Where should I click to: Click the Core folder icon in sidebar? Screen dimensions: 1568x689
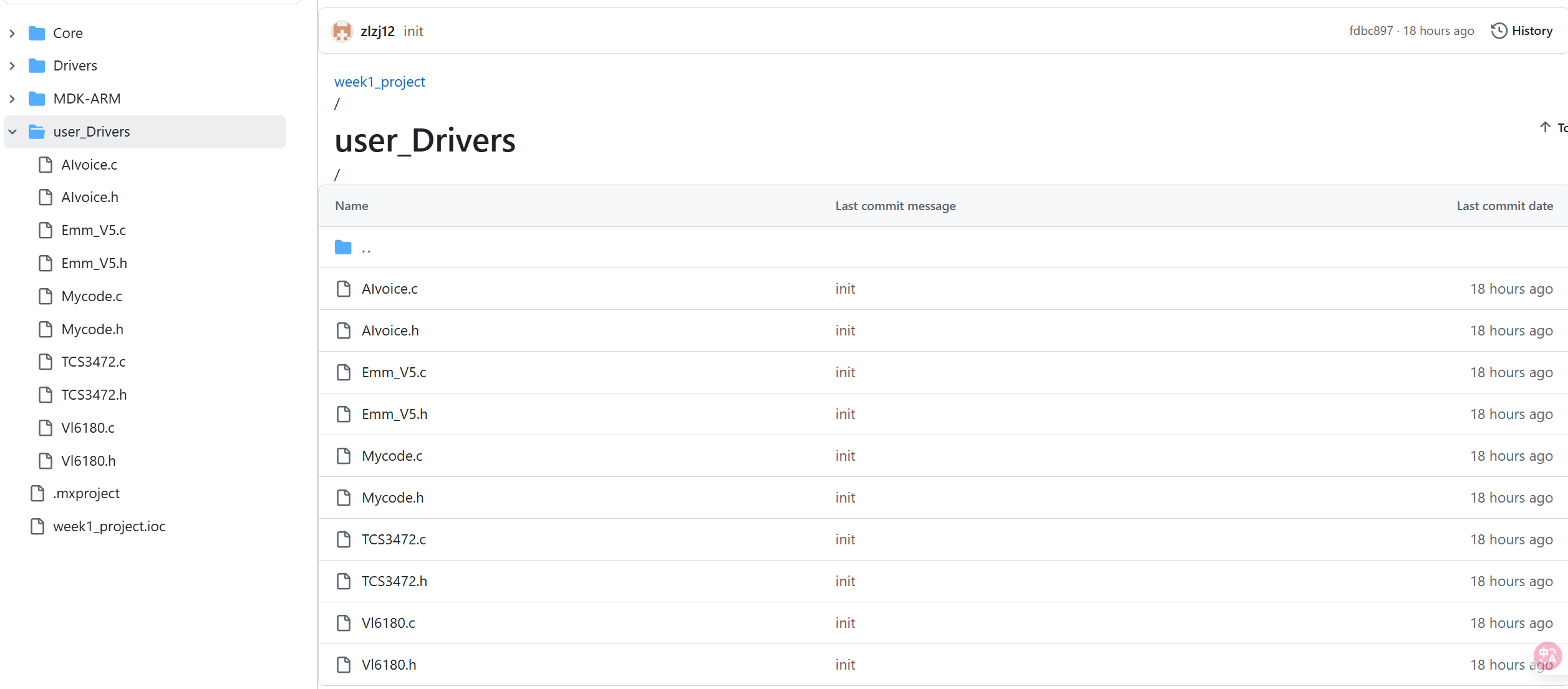37,33
